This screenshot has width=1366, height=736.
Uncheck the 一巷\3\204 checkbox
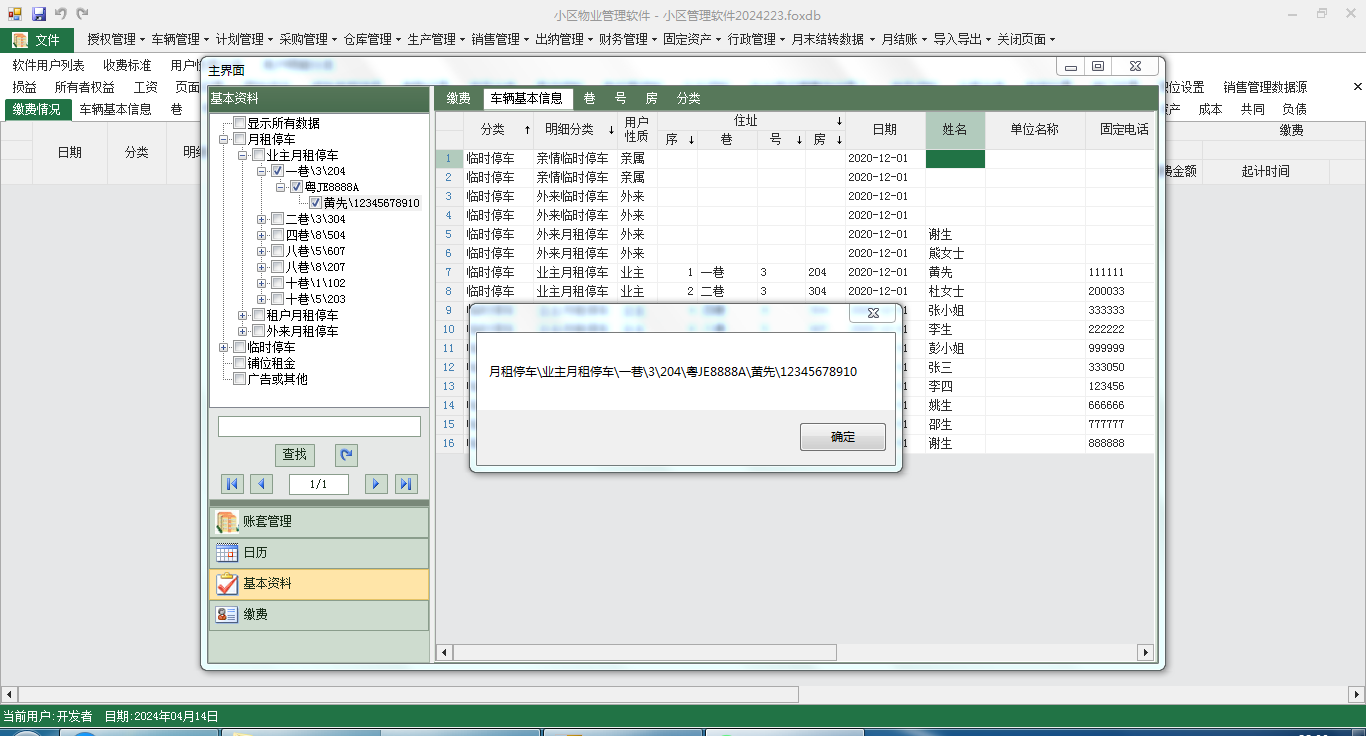pyautogui.click(x=277, y=171)
